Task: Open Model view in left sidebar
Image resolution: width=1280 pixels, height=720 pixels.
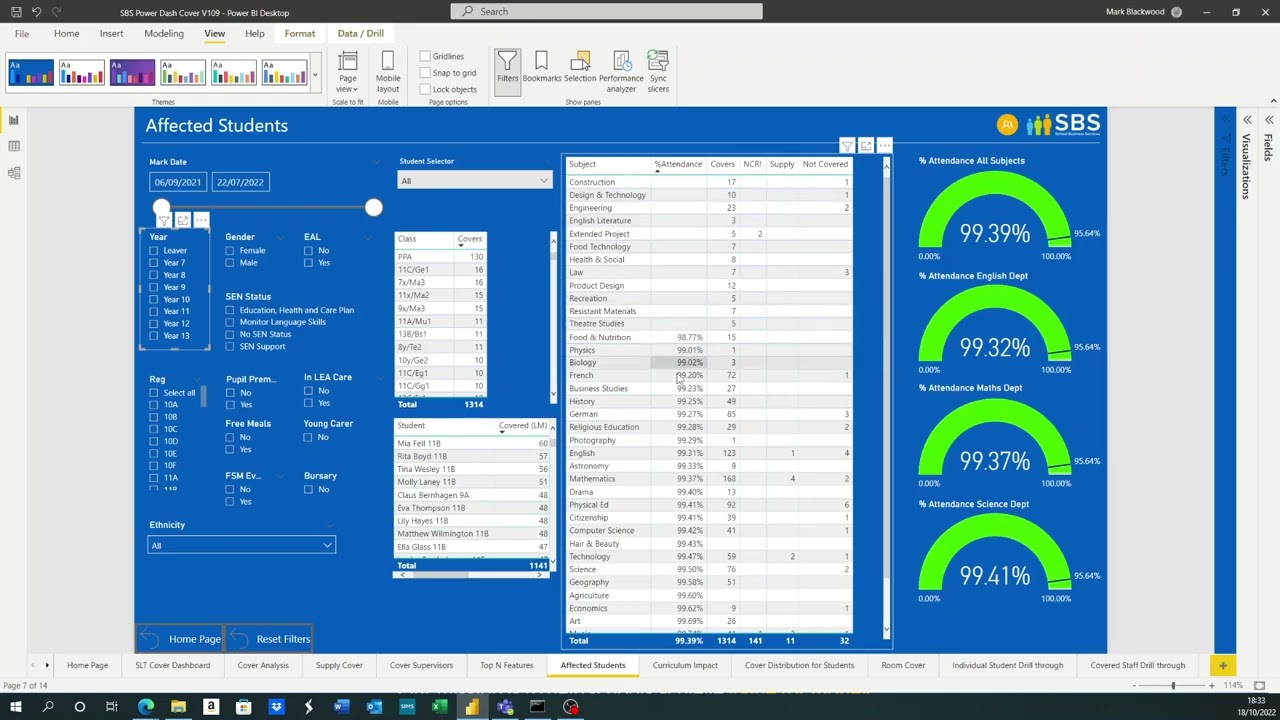Action: click(x=14, y=173)
